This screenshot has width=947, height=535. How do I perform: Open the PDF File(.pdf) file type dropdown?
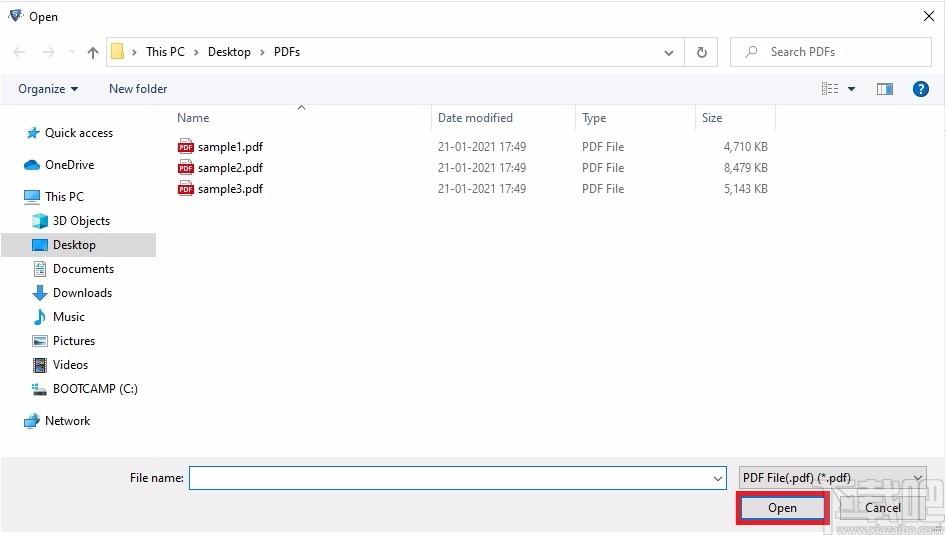click(x=832, y=478)
